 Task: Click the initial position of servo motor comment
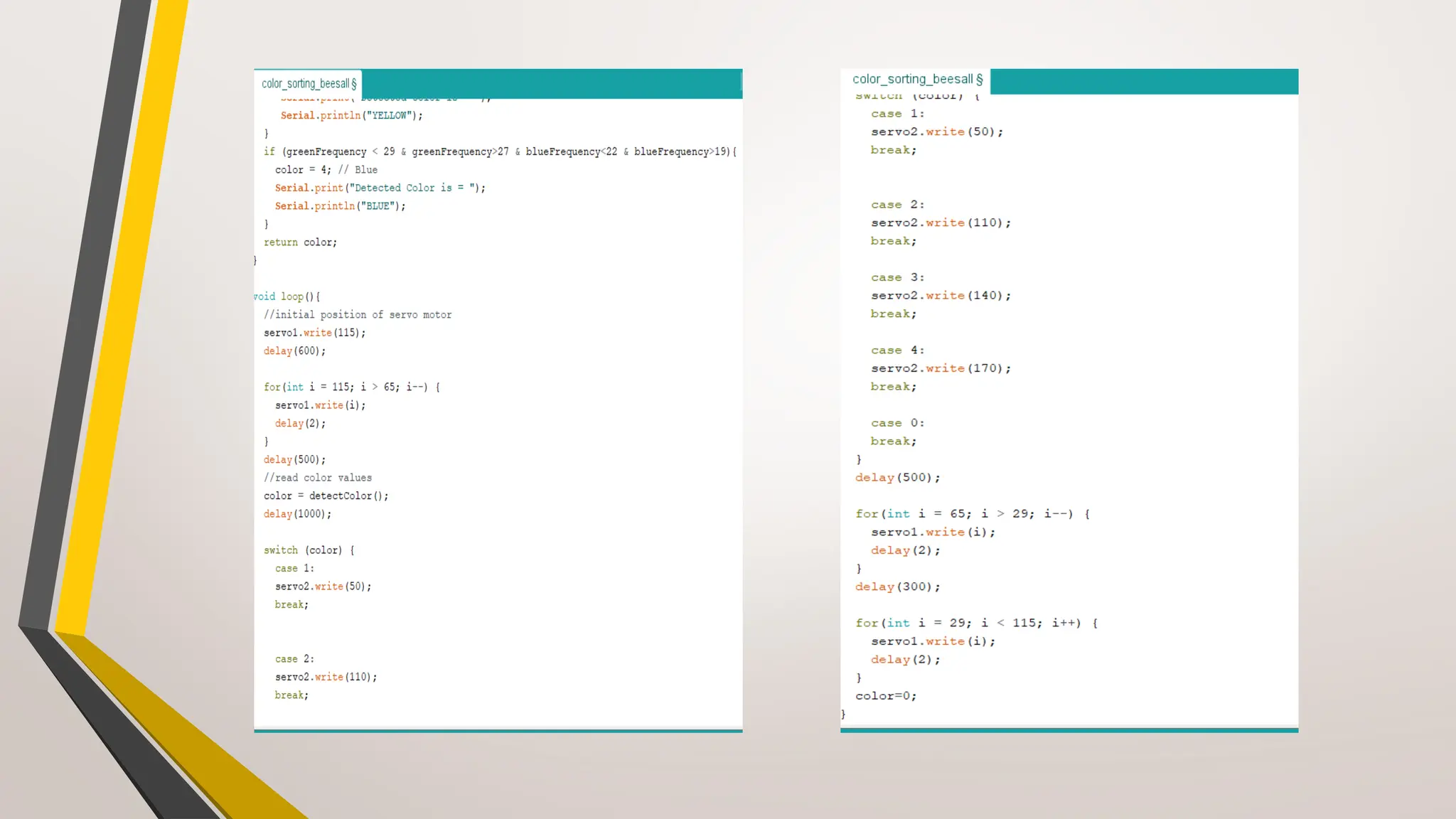click(x=358, y=314)
